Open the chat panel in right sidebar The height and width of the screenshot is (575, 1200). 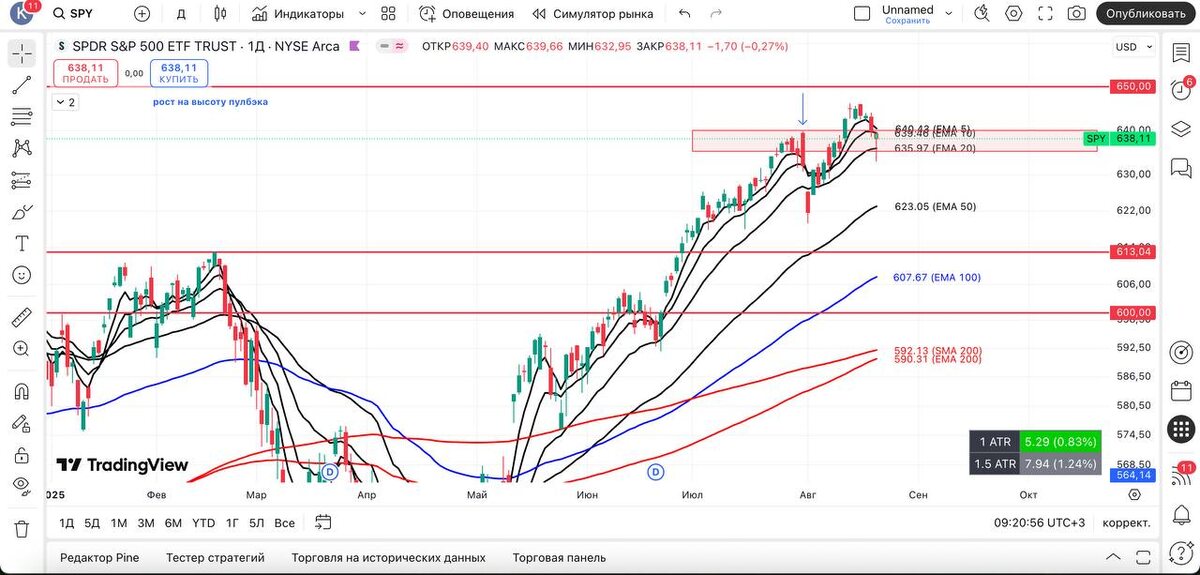[1181, 166]
